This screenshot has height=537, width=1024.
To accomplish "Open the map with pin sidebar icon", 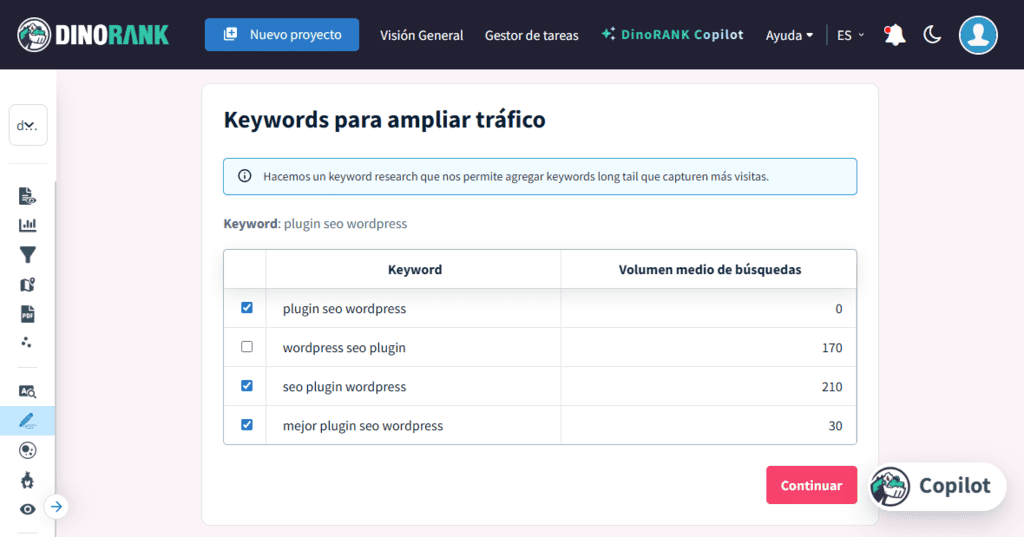I will [27, 285].
